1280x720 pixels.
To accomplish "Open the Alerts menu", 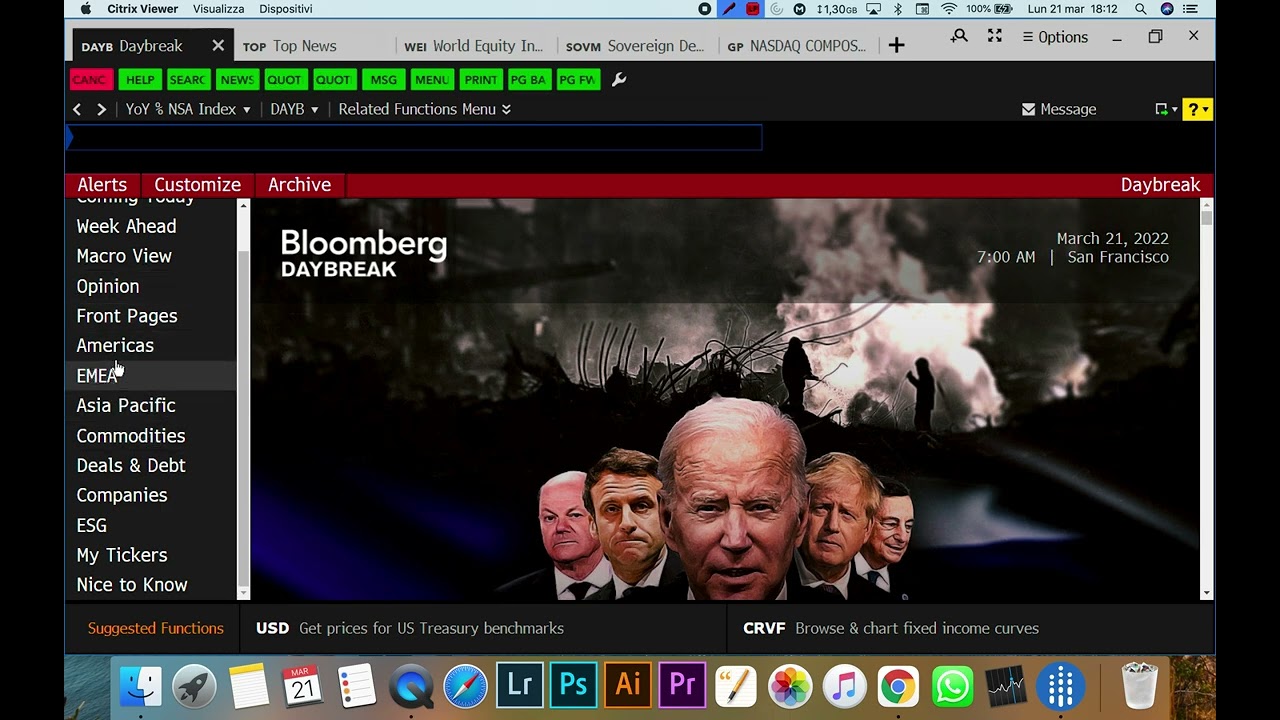I will [102, 185].
